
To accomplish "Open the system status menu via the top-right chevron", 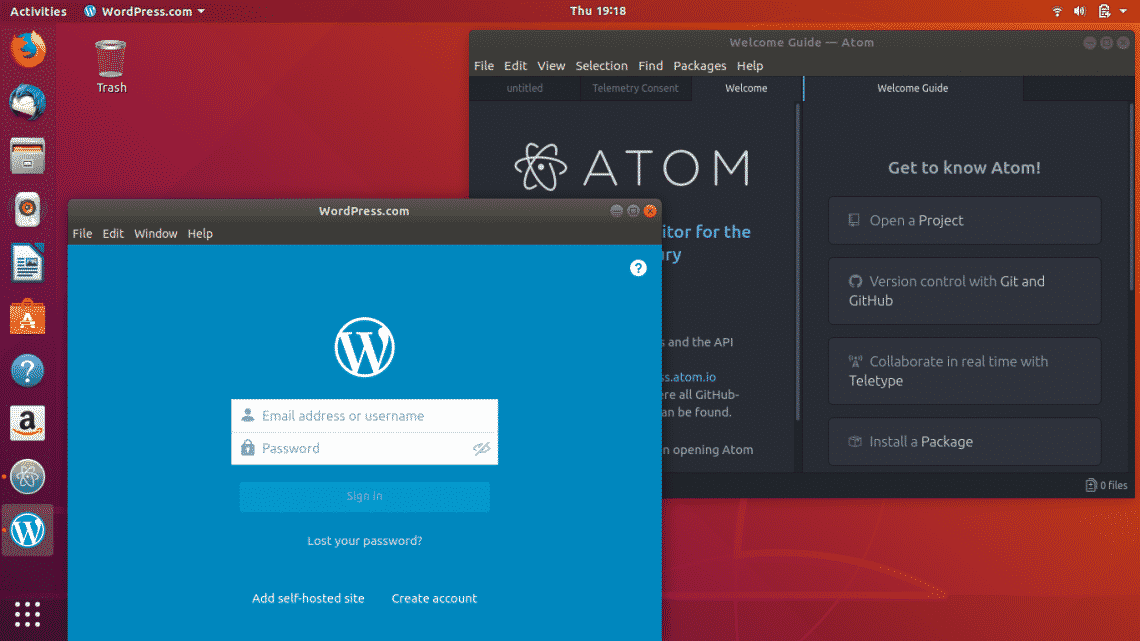I will pyautogui.click(x=1122, y=11).
